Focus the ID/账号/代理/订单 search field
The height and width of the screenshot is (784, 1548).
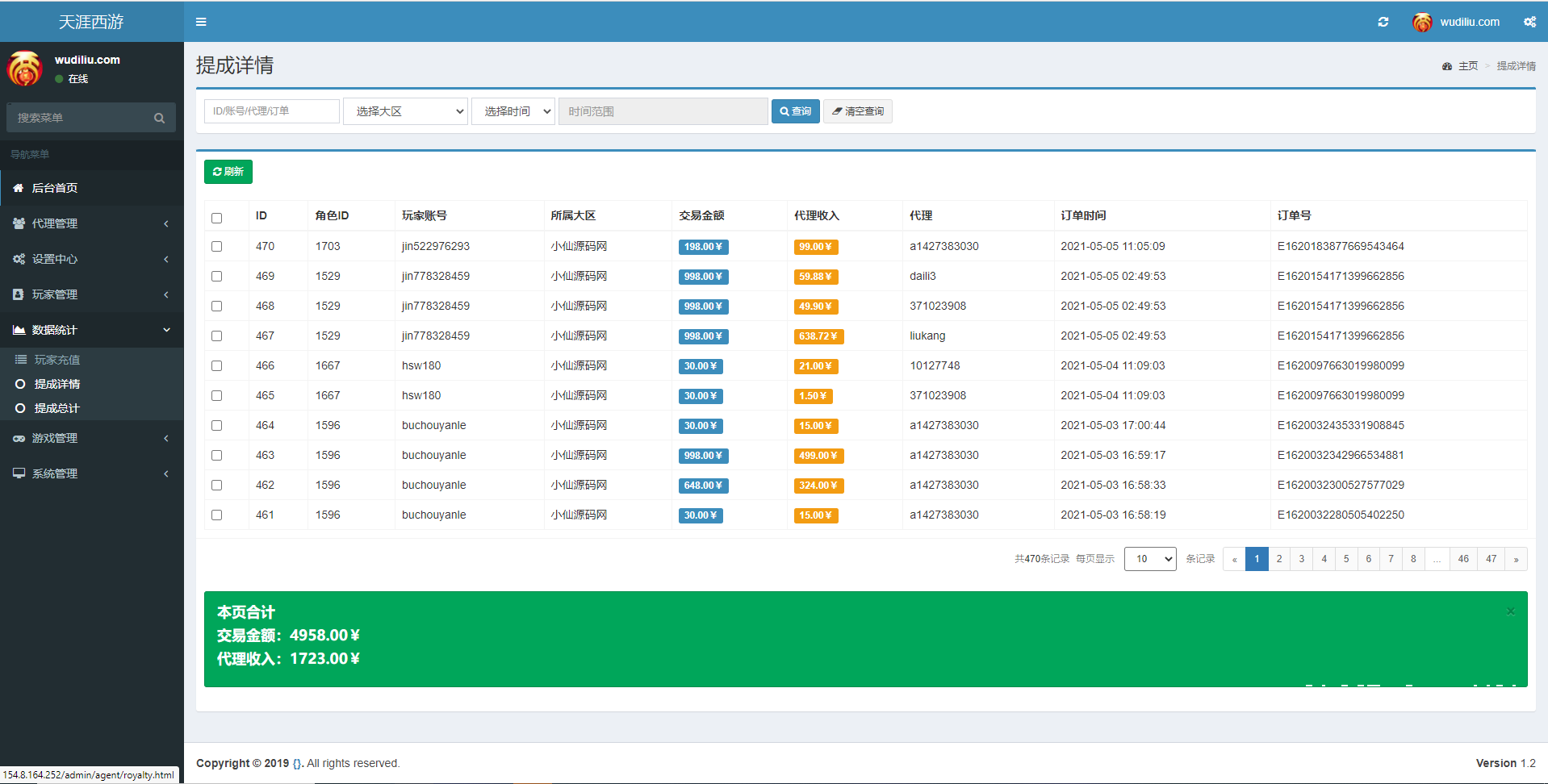pyautogui.click(x=272, y=111)
